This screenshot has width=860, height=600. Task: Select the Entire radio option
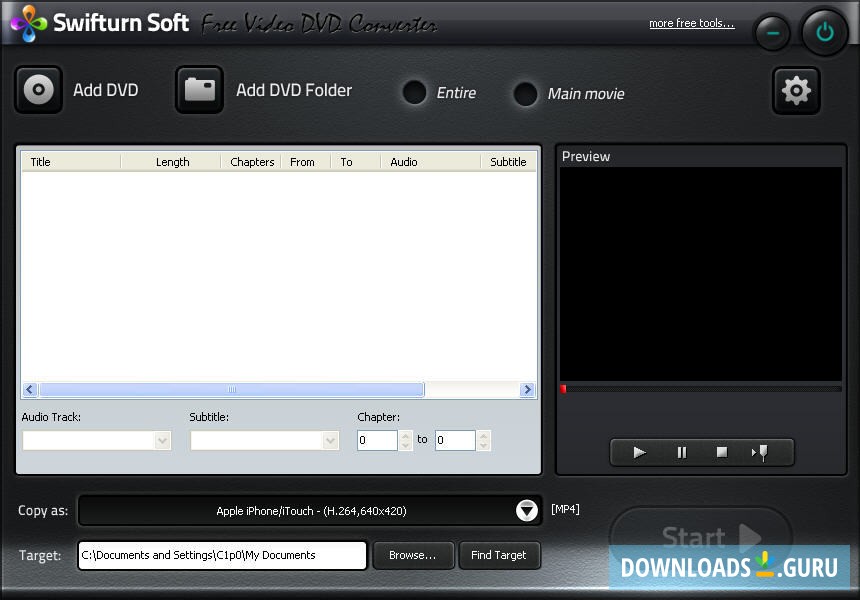coord(414,93)
